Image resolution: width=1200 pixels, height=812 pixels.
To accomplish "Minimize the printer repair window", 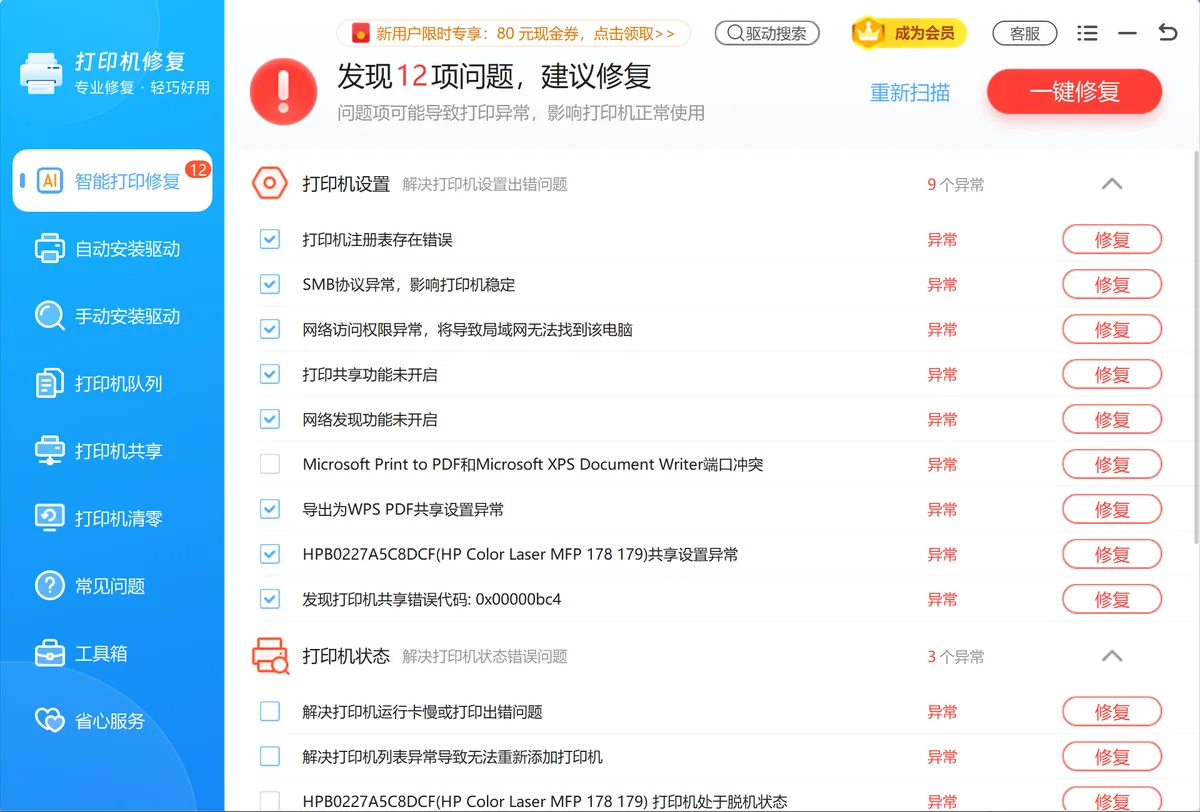I will [x=1127, y=33].
